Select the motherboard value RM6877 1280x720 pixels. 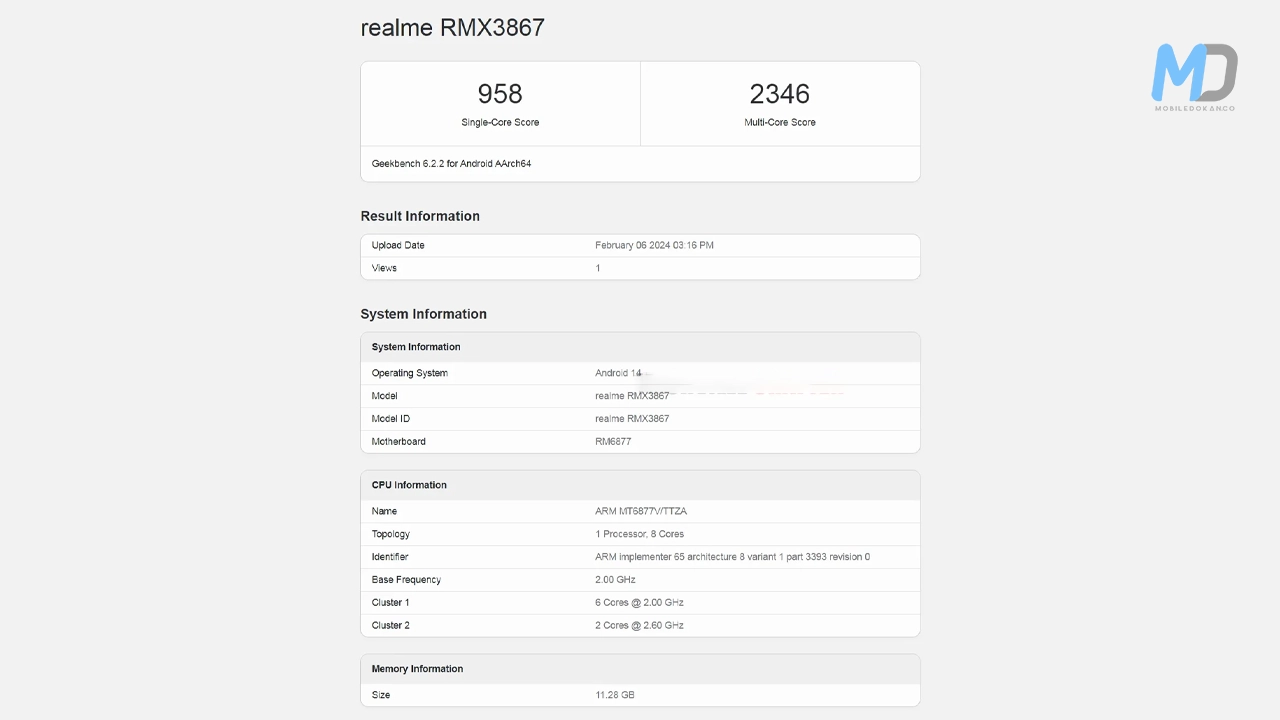(613, 442)
